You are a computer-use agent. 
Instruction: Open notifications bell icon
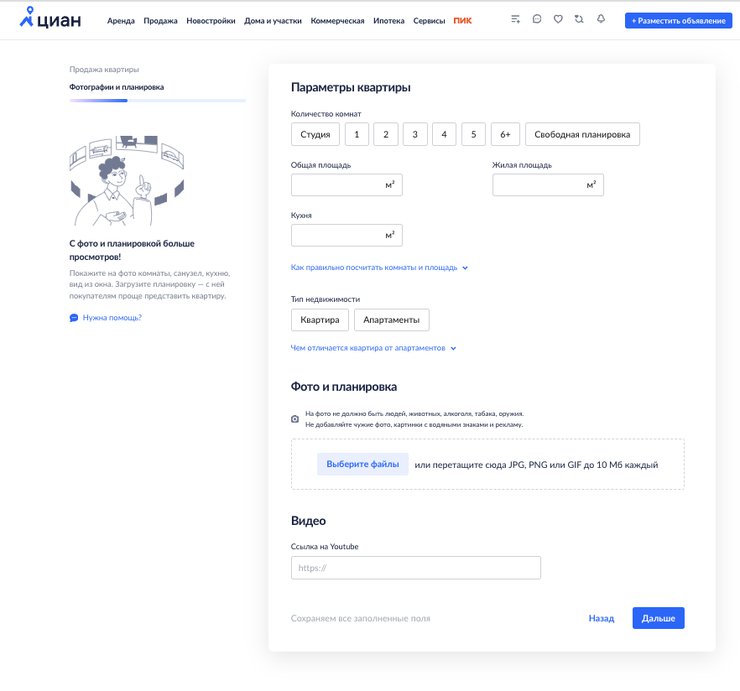pyautogui.click(x=601, y=19)
